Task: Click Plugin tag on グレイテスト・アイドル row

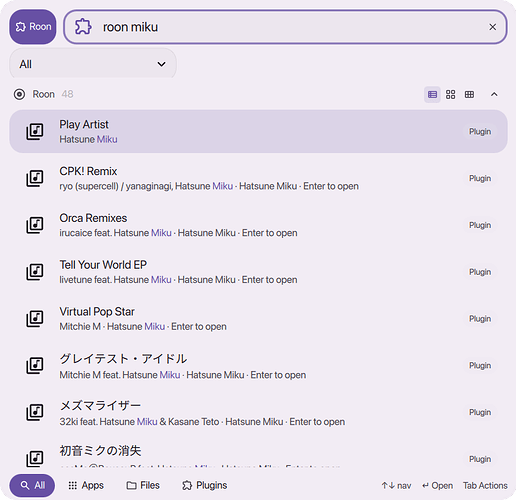Action: point(480,366)
